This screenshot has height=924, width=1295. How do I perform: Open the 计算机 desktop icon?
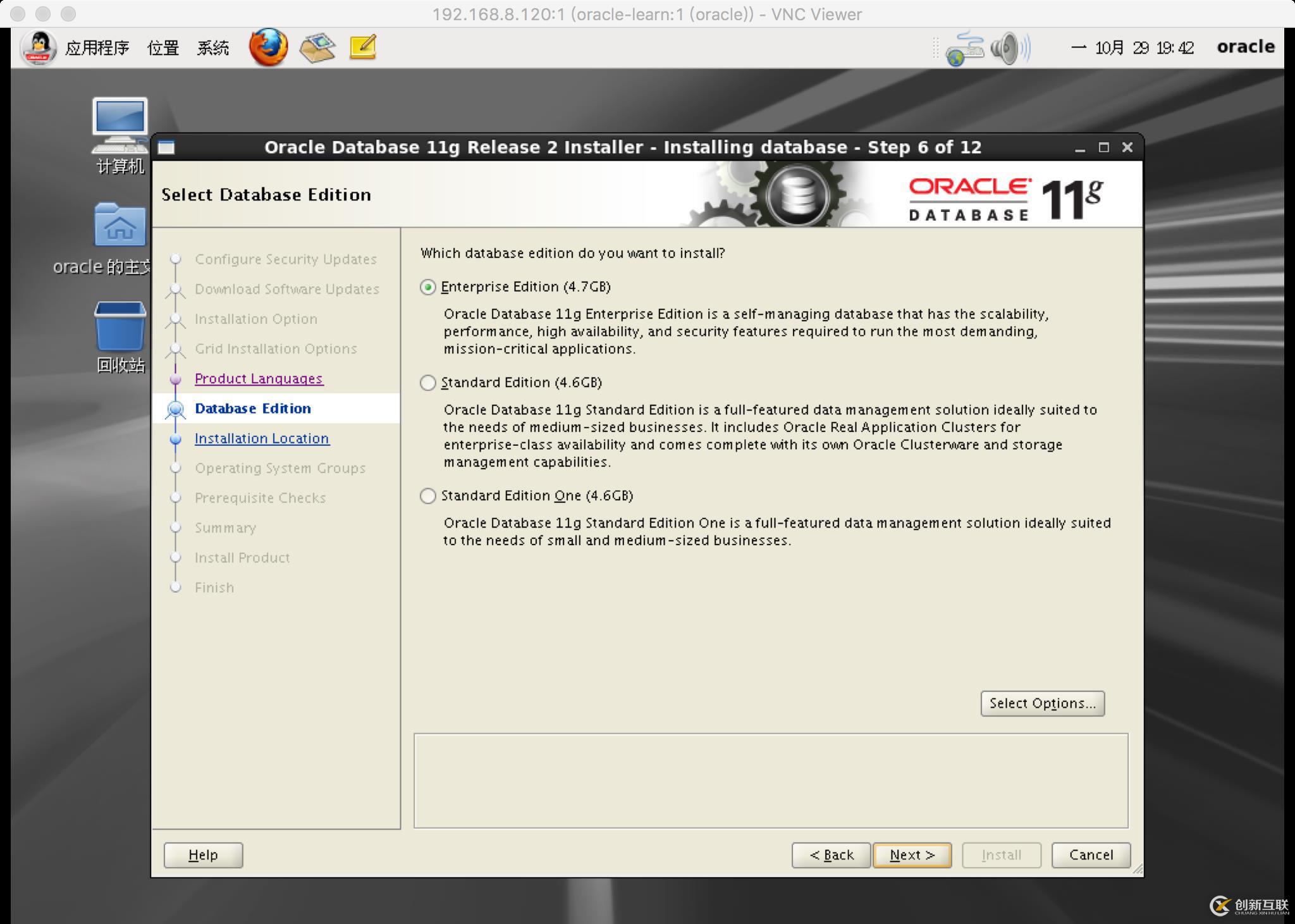(x=120, y=135)
